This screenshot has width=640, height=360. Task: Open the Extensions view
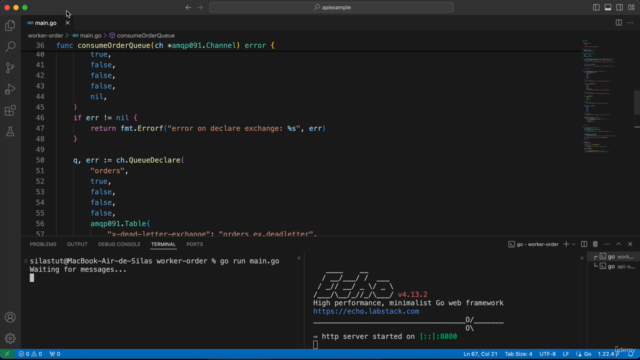(x=10, y=110)
